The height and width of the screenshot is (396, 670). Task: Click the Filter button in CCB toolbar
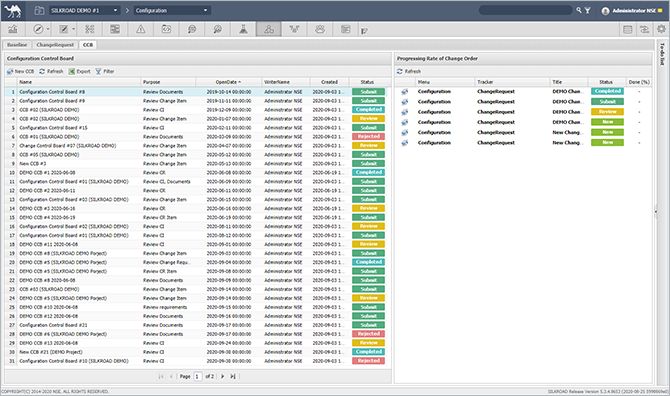105,71
